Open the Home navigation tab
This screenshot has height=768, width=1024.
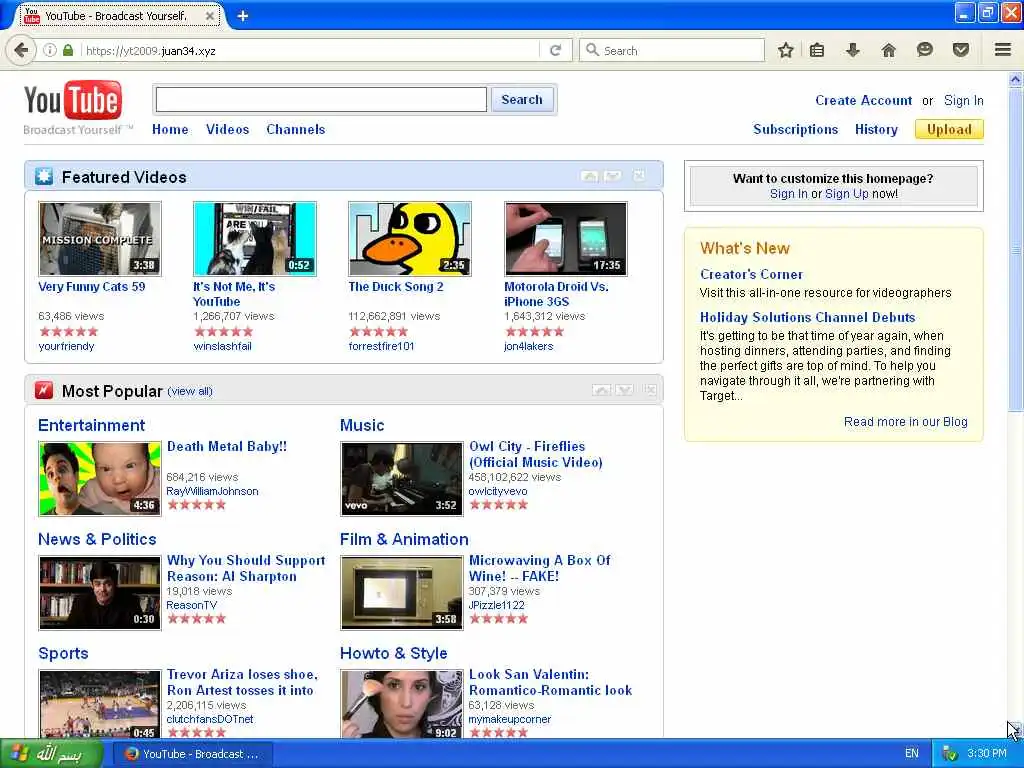170,129
